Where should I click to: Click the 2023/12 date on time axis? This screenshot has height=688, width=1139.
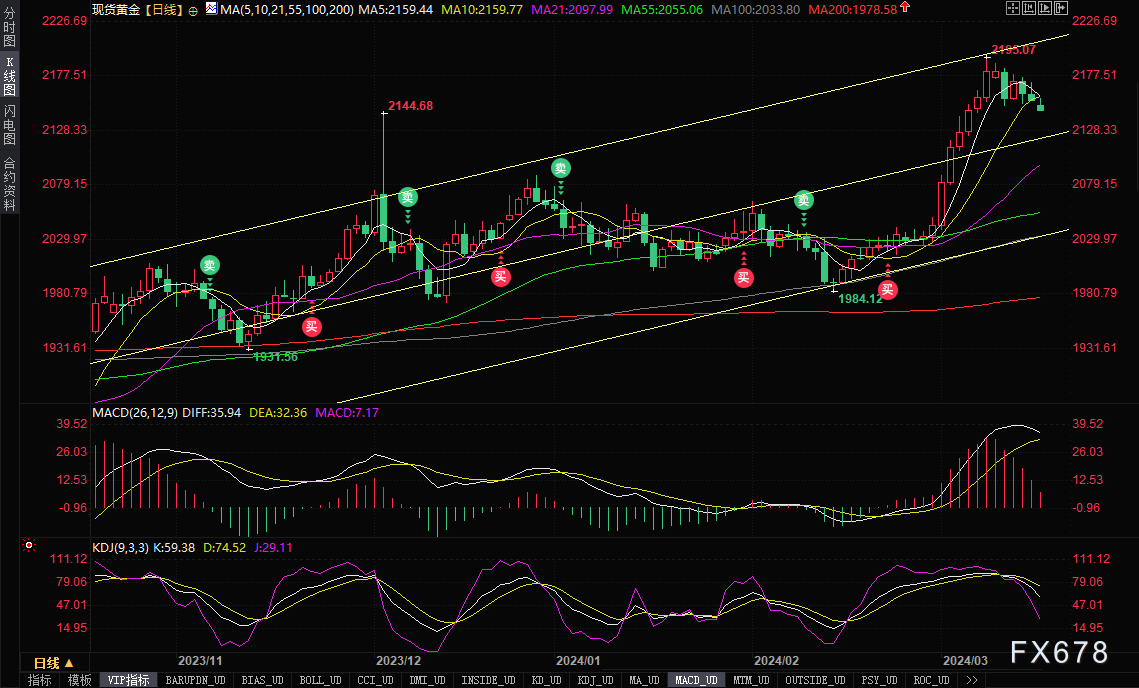(x=398, y=660)
